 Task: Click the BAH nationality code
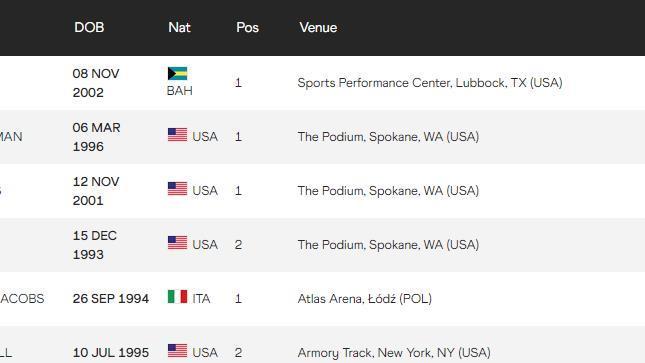(180, 91)
